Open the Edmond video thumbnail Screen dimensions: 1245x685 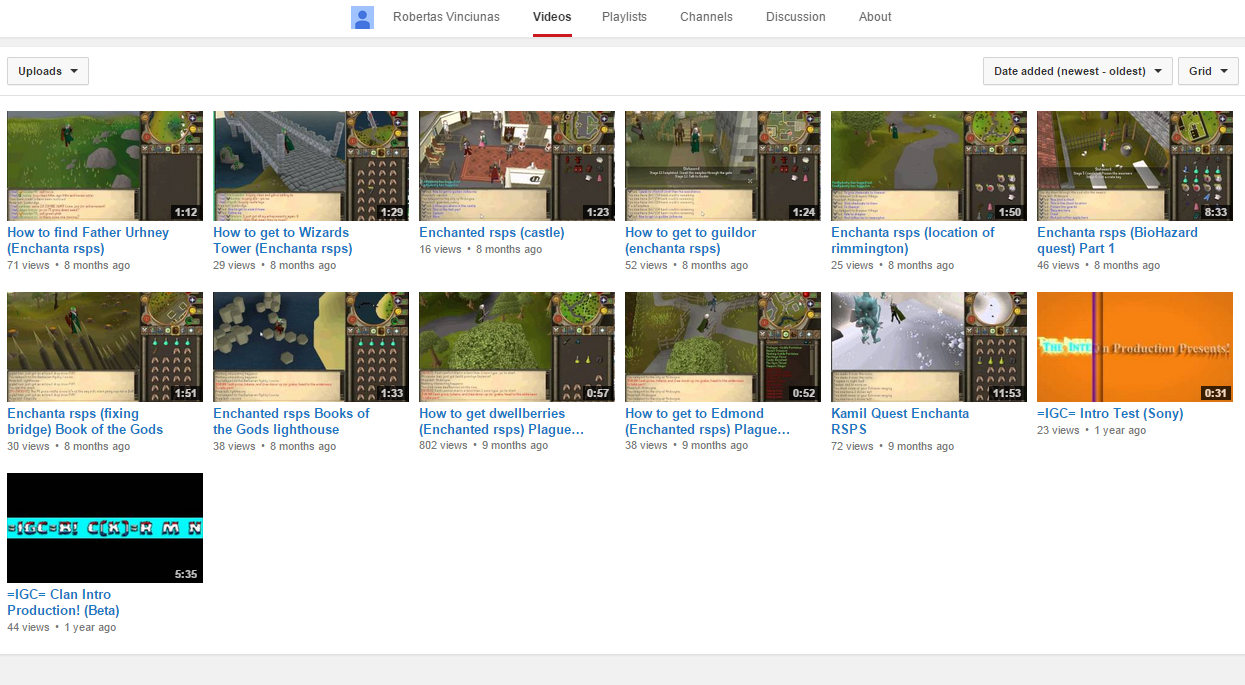pyautogui.click(x=723, y=347)
